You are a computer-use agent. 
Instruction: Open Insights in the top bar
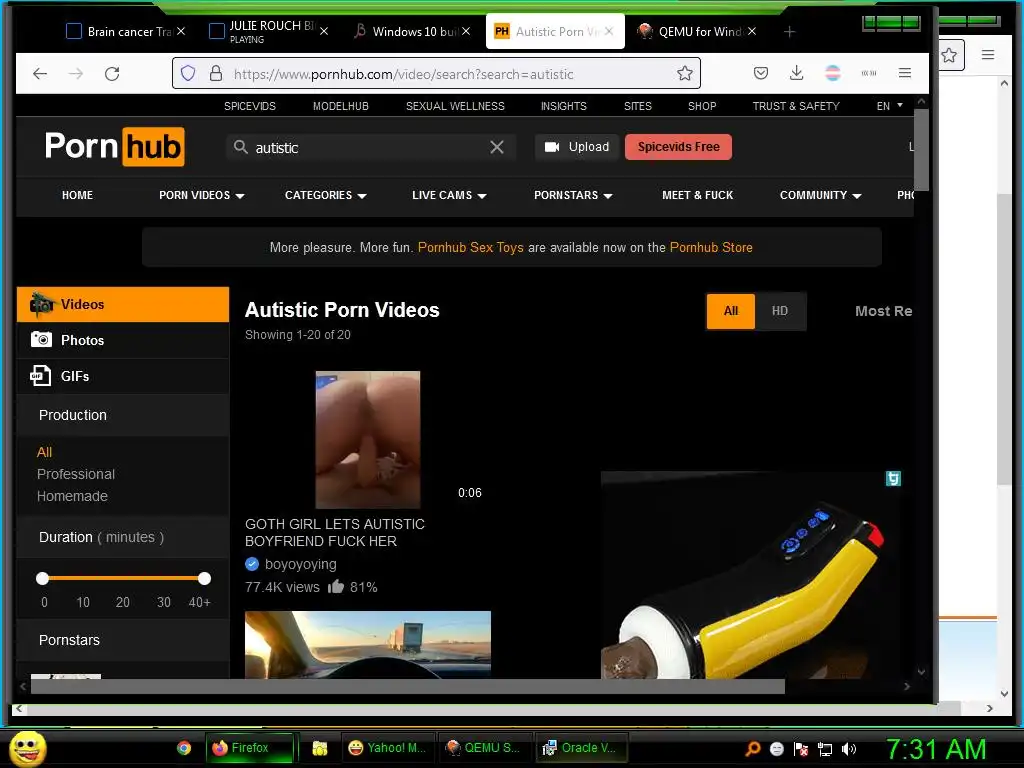[564, 106]
